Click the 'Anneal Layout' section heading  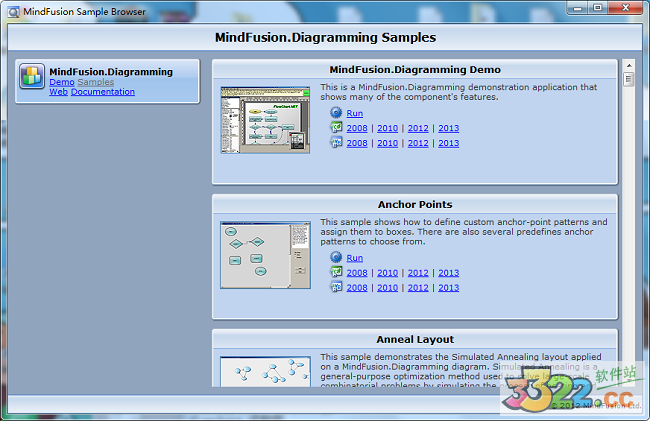coord(415,339)
